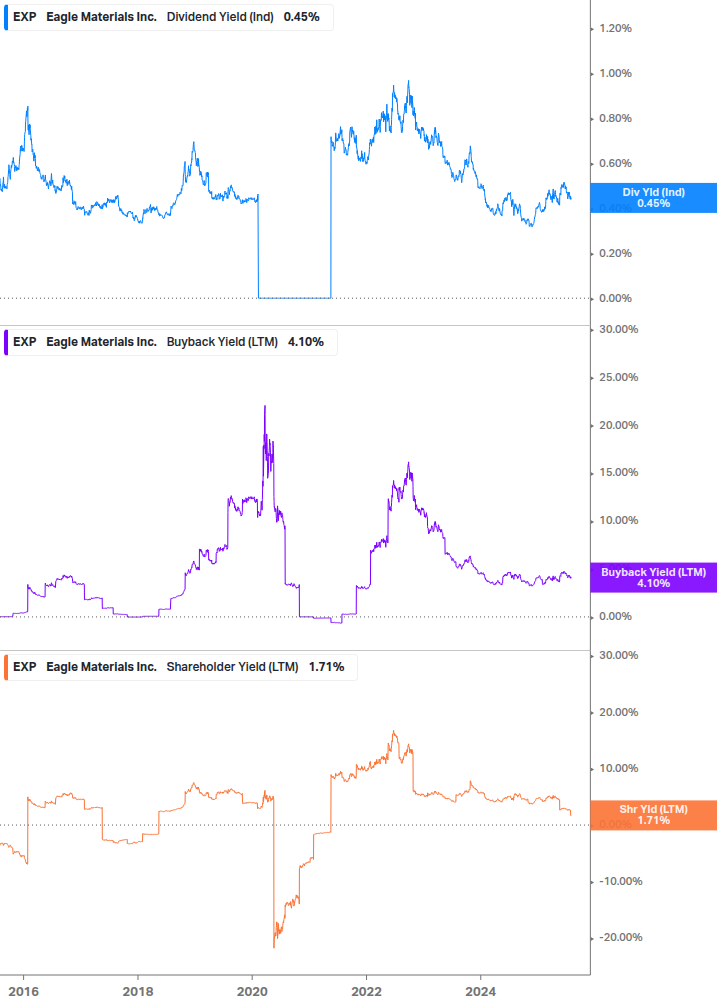Click the 0.60% tick on dividend yield axis

pyautogui.click(x=615, y=163)
